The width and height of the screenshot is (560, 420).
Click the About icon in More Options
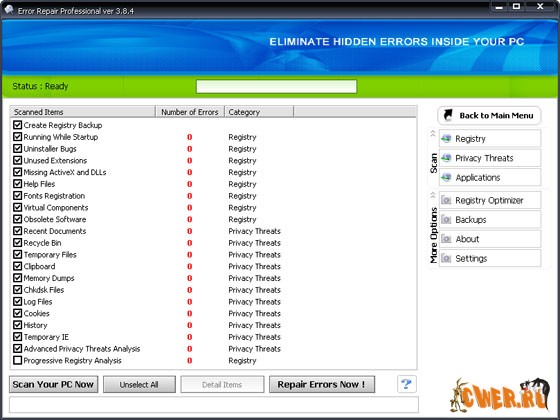[x=446, y=239]
